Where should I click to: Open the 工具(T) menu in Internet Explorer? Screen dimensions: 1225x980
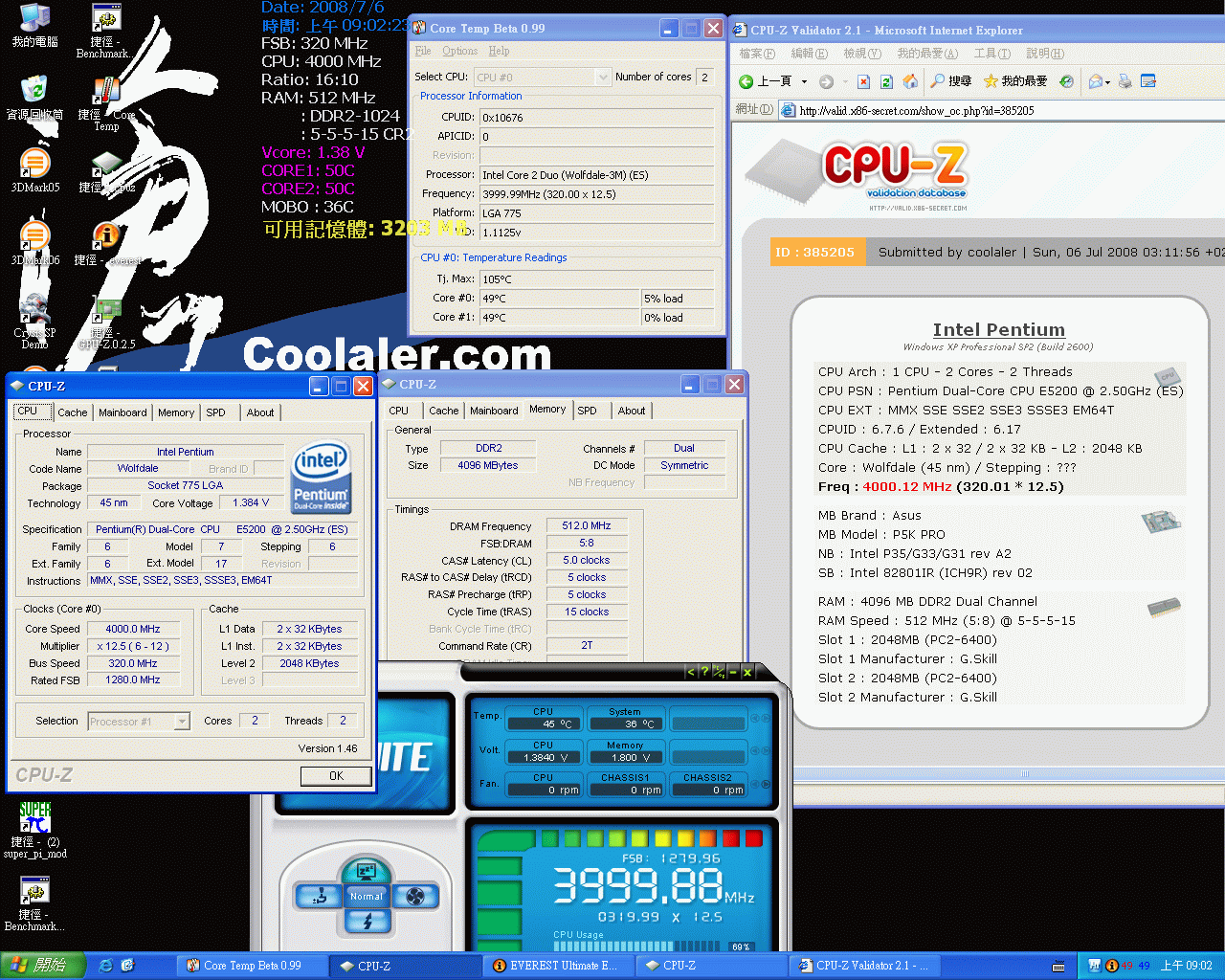click(x=991, y=54)
